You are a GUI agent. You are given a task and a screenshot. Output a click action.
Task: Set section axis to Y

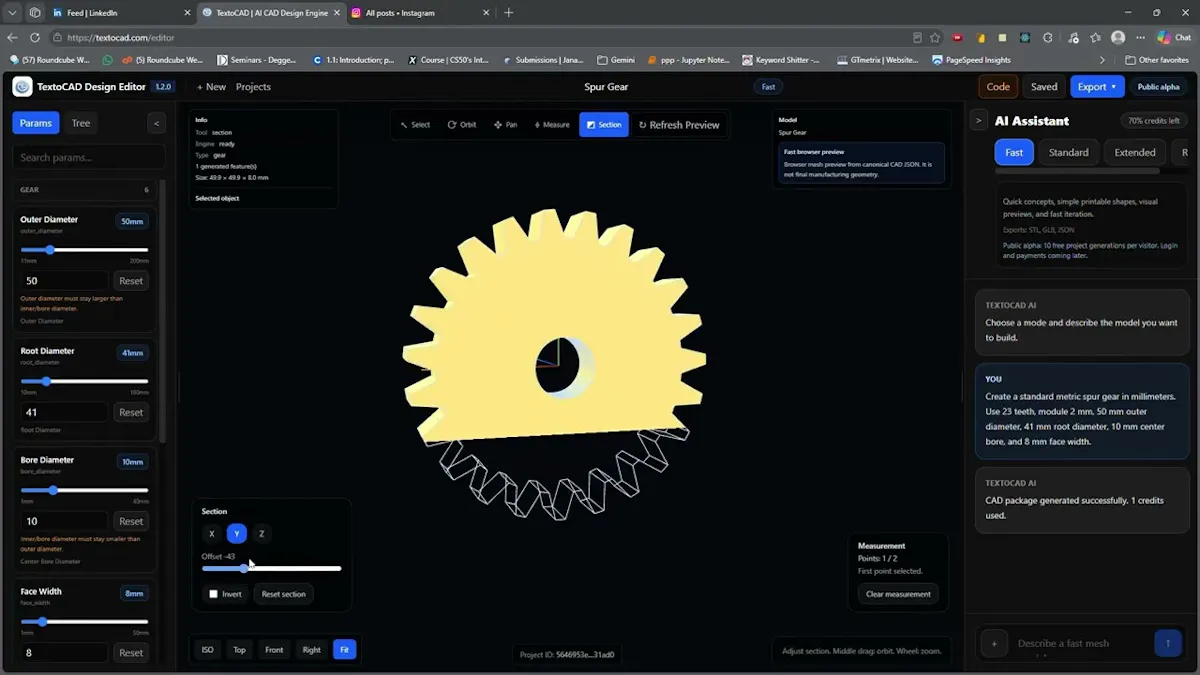point(237,534)
